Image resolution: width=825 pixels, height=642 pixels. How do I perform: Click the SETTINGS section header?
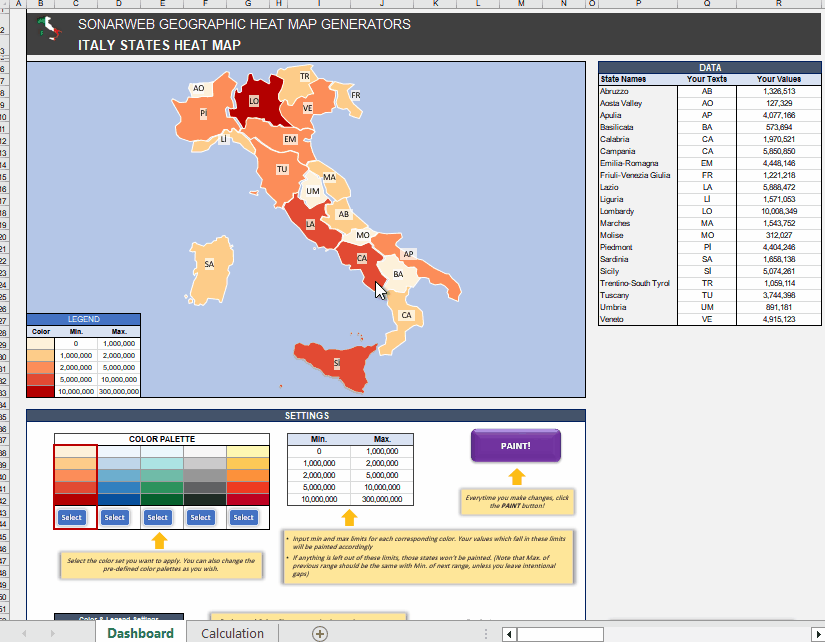(306, 416)
